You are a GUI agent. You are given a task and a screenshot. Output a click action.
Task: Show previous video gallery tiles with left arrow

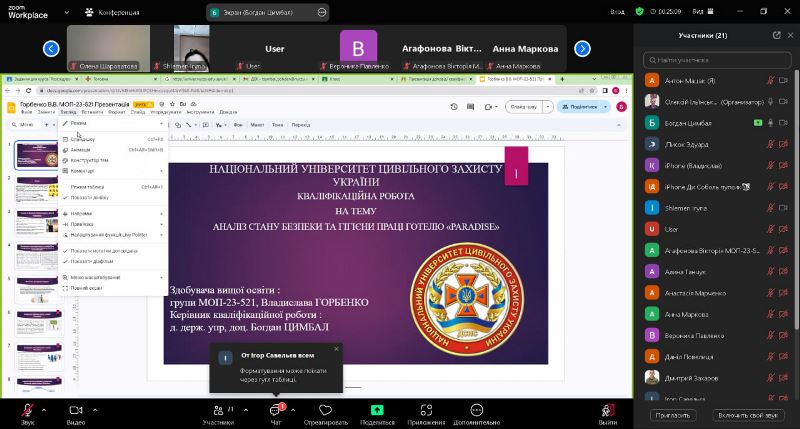click(51, 48)
